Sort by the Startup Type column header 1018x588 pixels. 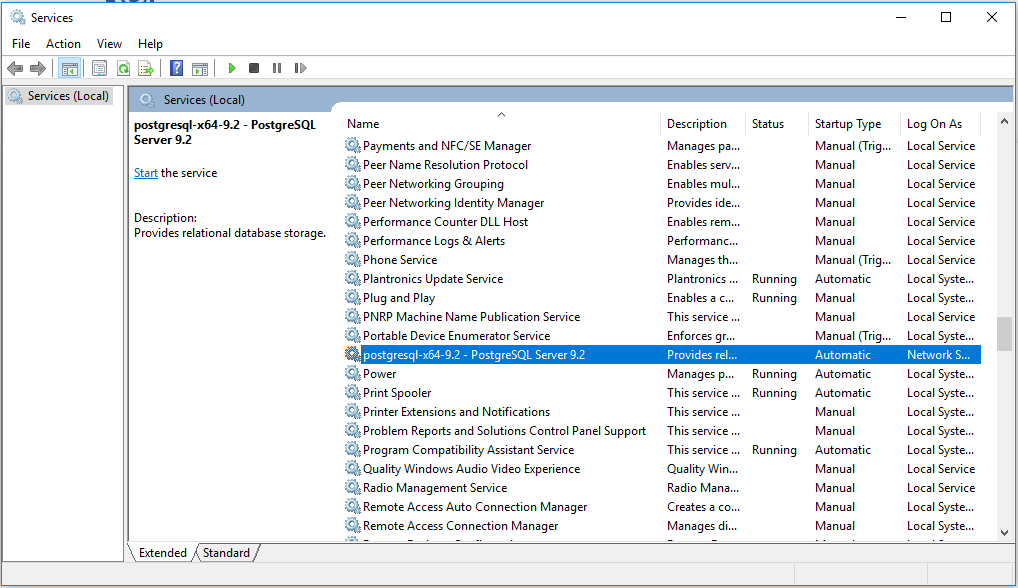pyautogui.click(x=848, y=124)
